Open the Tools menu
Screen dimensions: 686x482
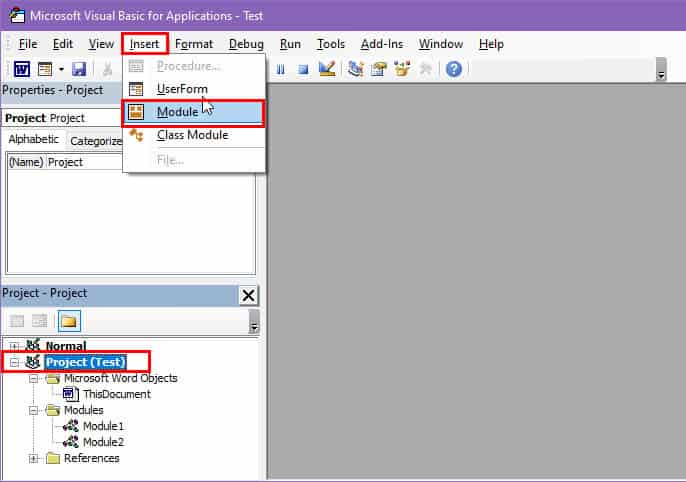click(x=331, y=44)
